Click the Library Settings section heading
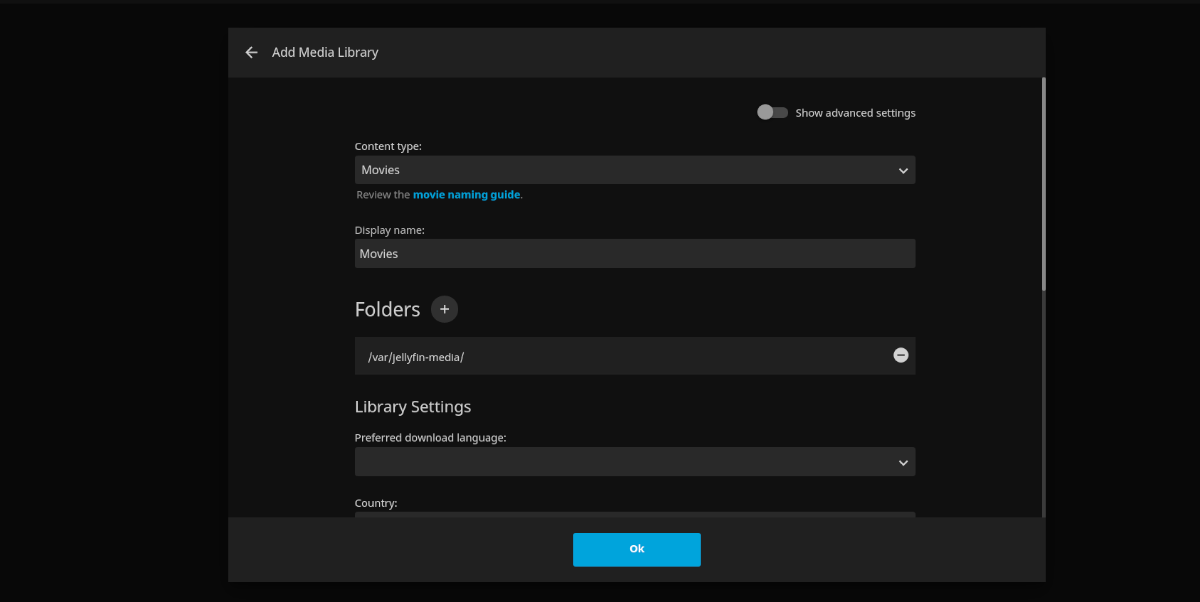 point(412,407)
